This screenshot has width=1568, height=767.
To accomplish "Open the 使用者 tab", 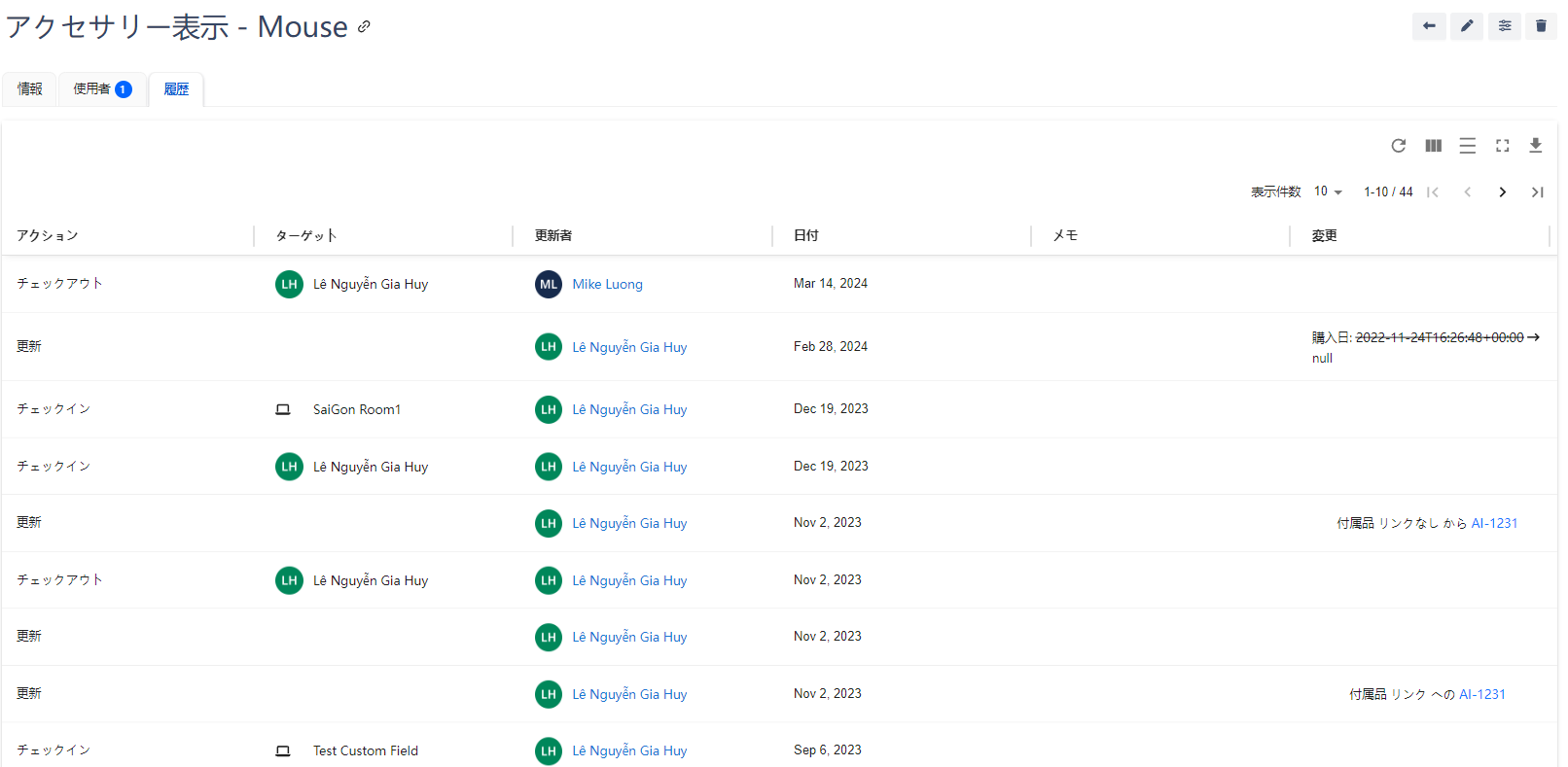I will 102,89.
